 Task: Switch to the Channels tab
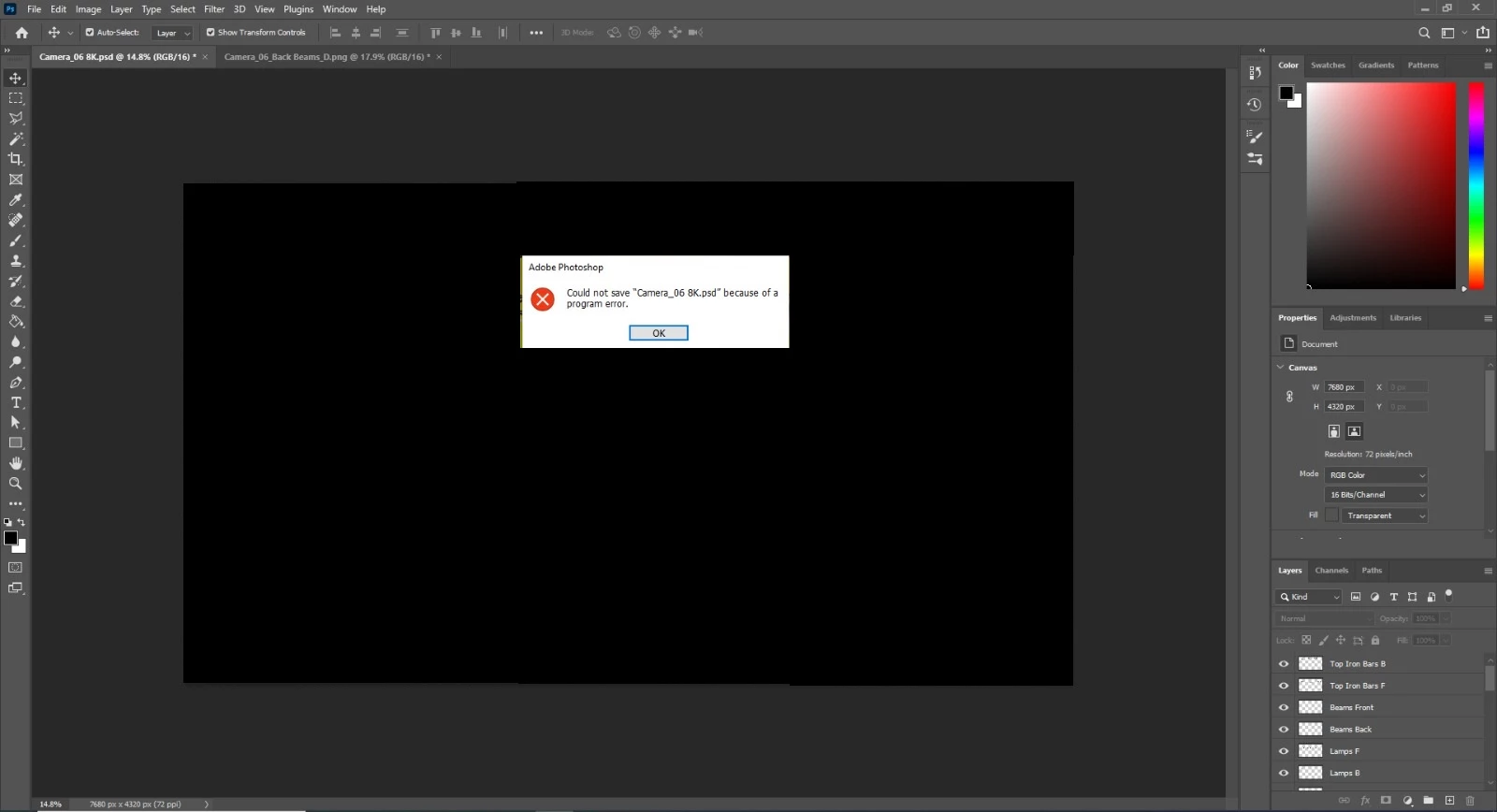click(x=1331, y=571)
